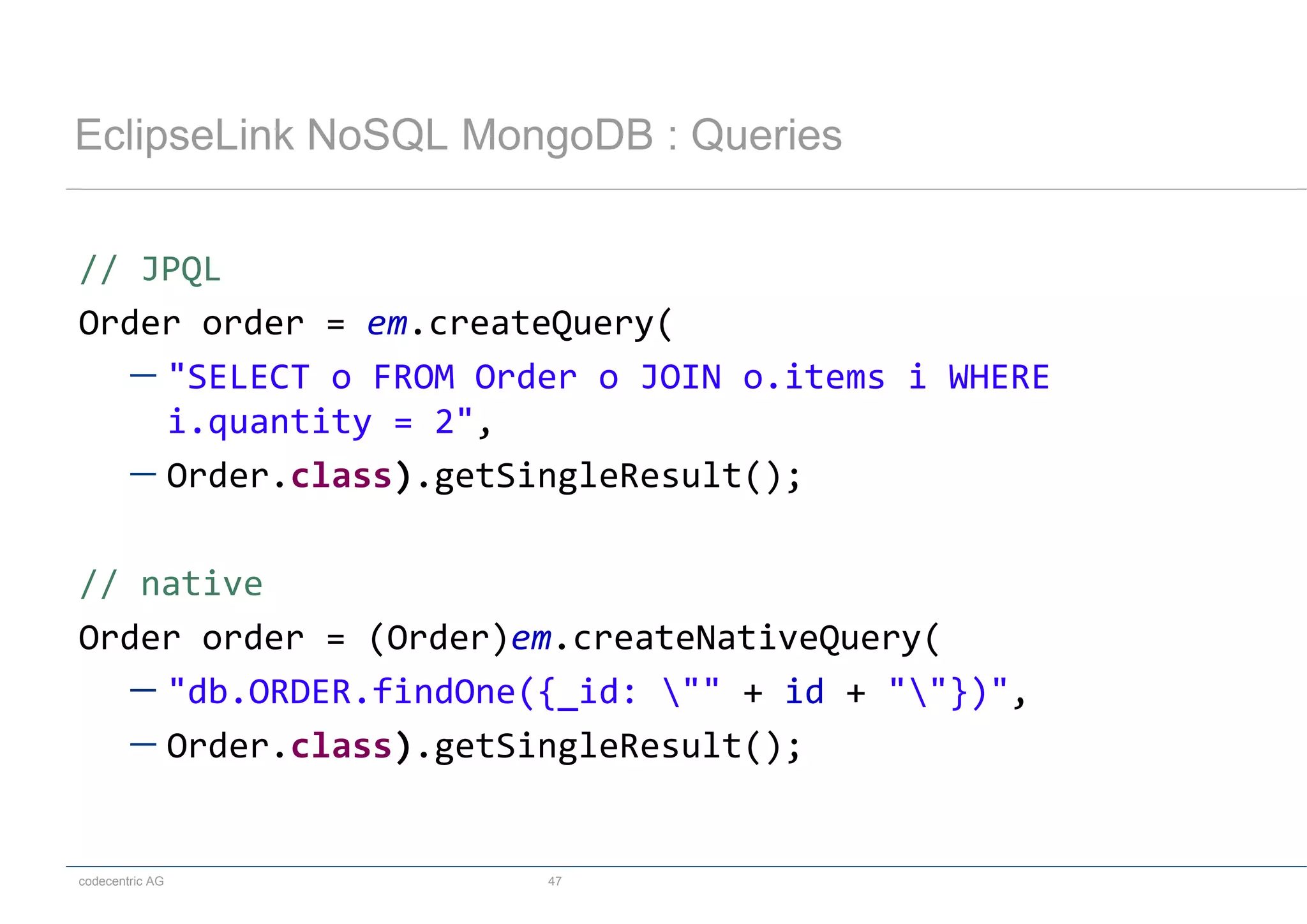Click the 'SELECT o FROM Order o JOIN' string line
The image size is (1307, 924).
click(x=608, y=377)
